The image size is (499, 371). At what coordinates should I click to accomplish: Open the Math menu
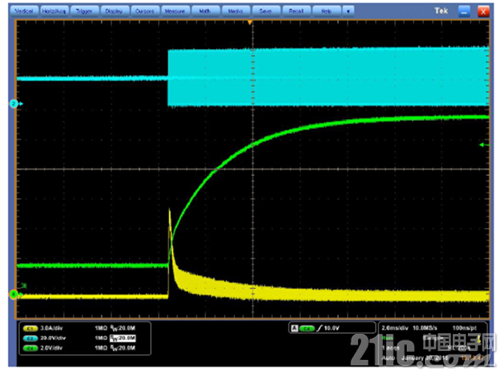205,11
